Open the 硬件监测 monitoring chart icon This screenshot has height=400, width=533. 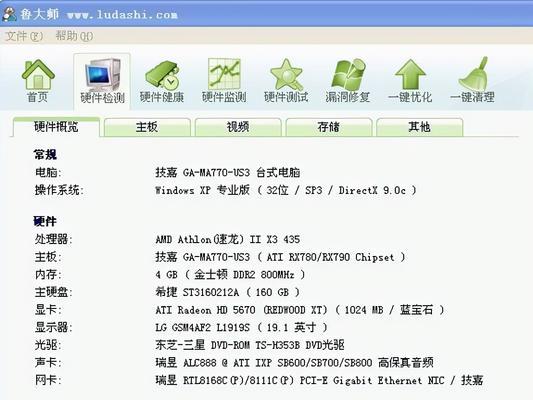click(x=224, y=81)
